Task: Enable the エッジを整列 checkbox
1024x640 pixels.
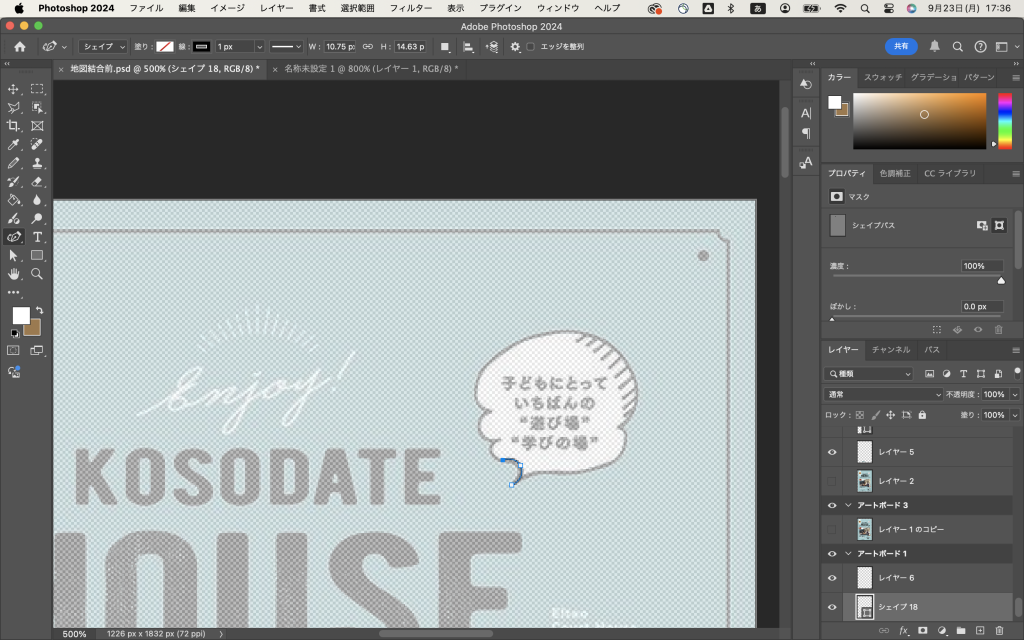Action: [x=531, y=47]
